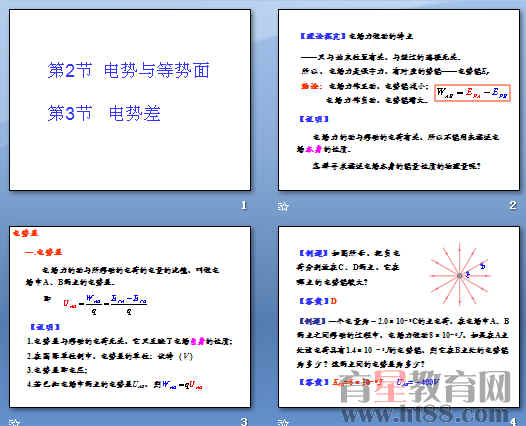Click the red-boxed W_AB = E_PA − E_PB formula
This screenshot has height=426, width=526.
472,93
